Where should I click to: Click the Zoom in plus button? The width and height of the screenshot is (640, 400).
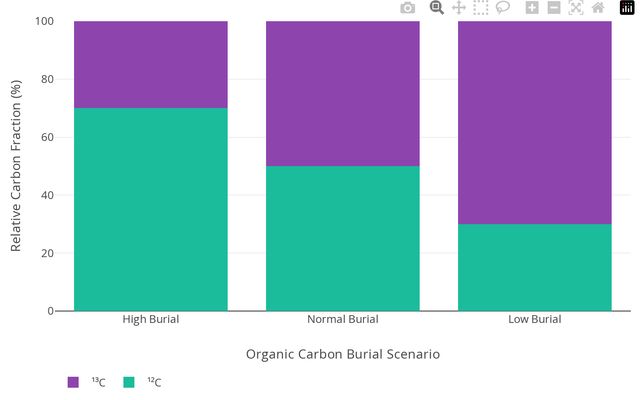click(532, 8)
